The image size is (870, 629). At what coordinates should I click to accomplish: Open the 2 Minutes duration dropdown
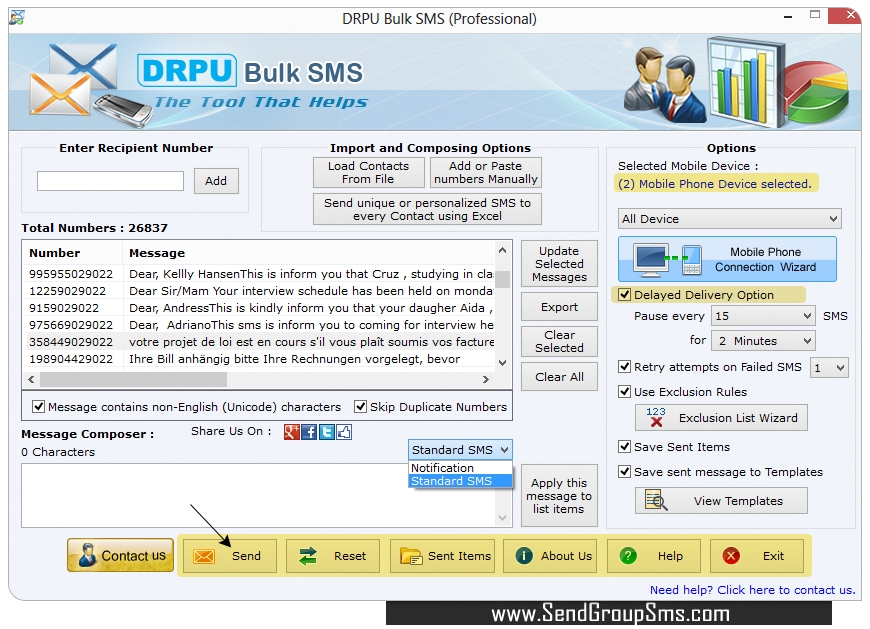(763, 341)
